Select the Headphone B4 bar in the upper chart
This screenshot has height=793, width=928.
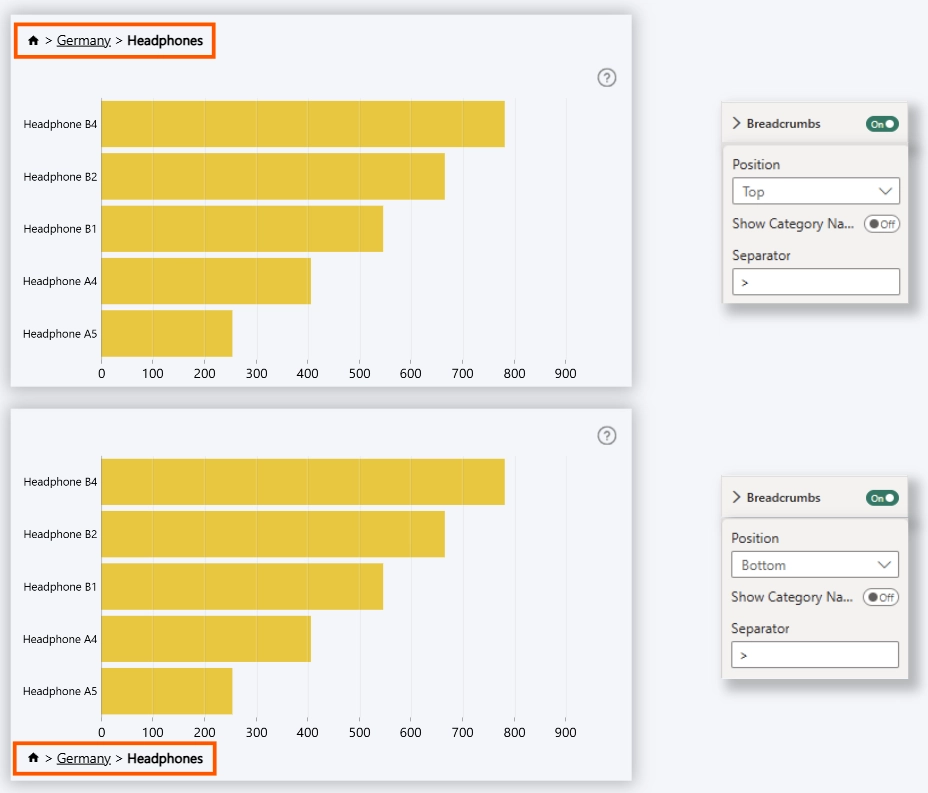(x=302, y=124)
